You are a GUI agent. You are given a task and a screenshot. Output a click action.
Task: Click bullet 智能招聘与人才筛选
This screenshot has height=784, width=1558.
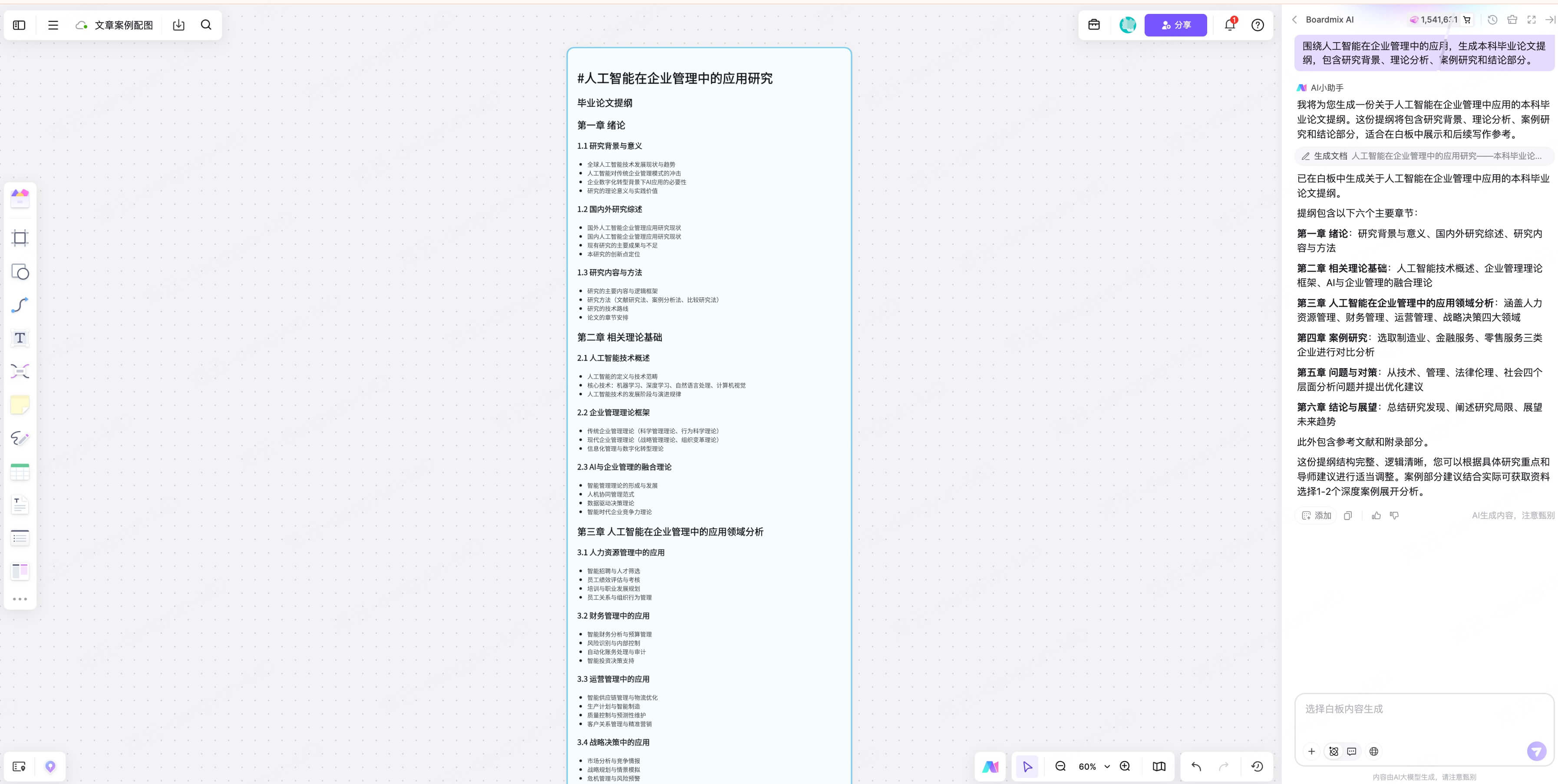click(613, 570)
